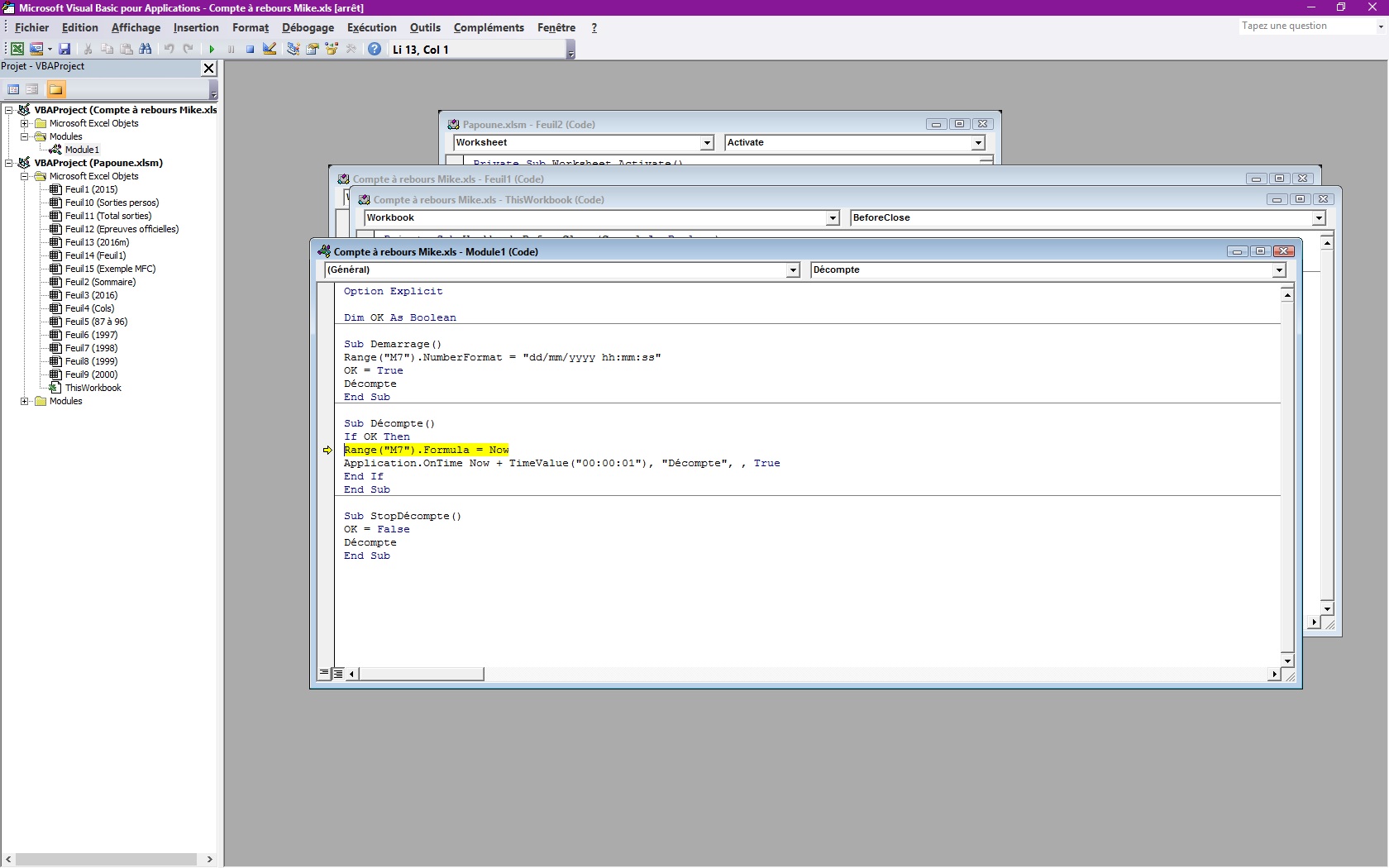
Task: Click the View Microsoft Excel icon
Action: pos(17,49)
